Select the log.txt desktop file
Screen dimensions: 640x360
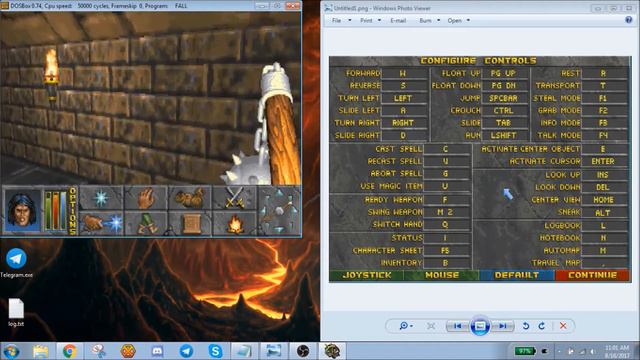click(16, 312)
